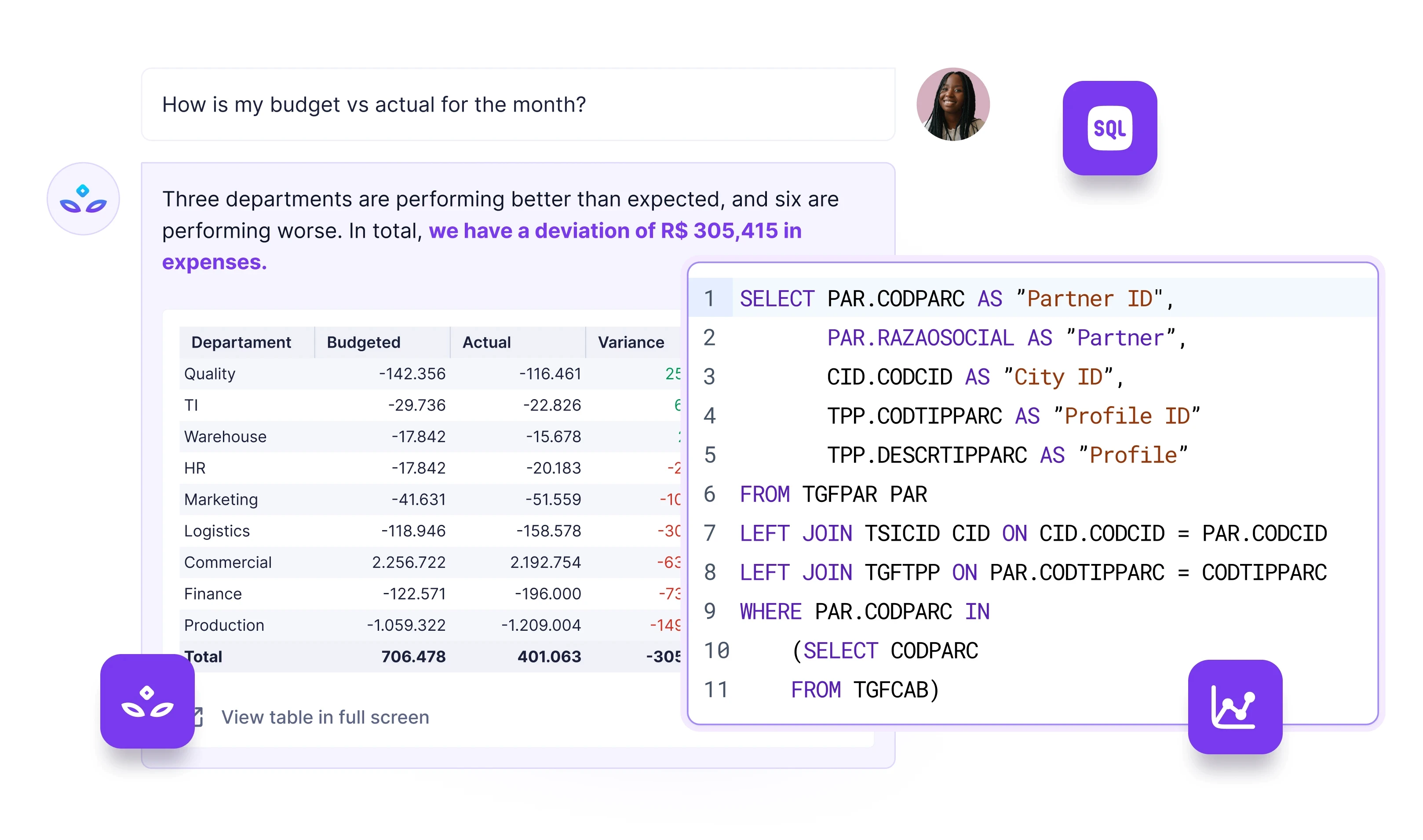Image resolution: width=1423 pixels, height=840 pixels.
Task: Click HR actual value -20.183
Action: [554, 468]
